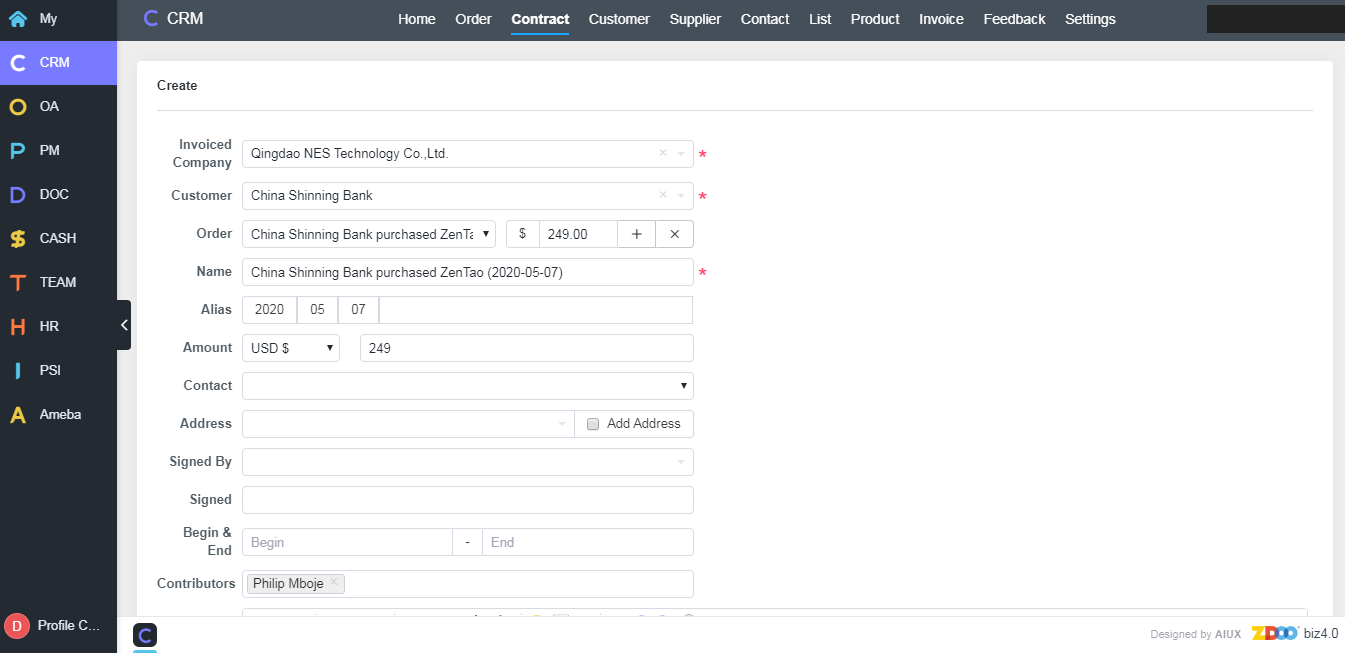The height and width of the screenshot is (653, 1345).
Task: Click the plus button beside order amount
Action: point(636,234)
